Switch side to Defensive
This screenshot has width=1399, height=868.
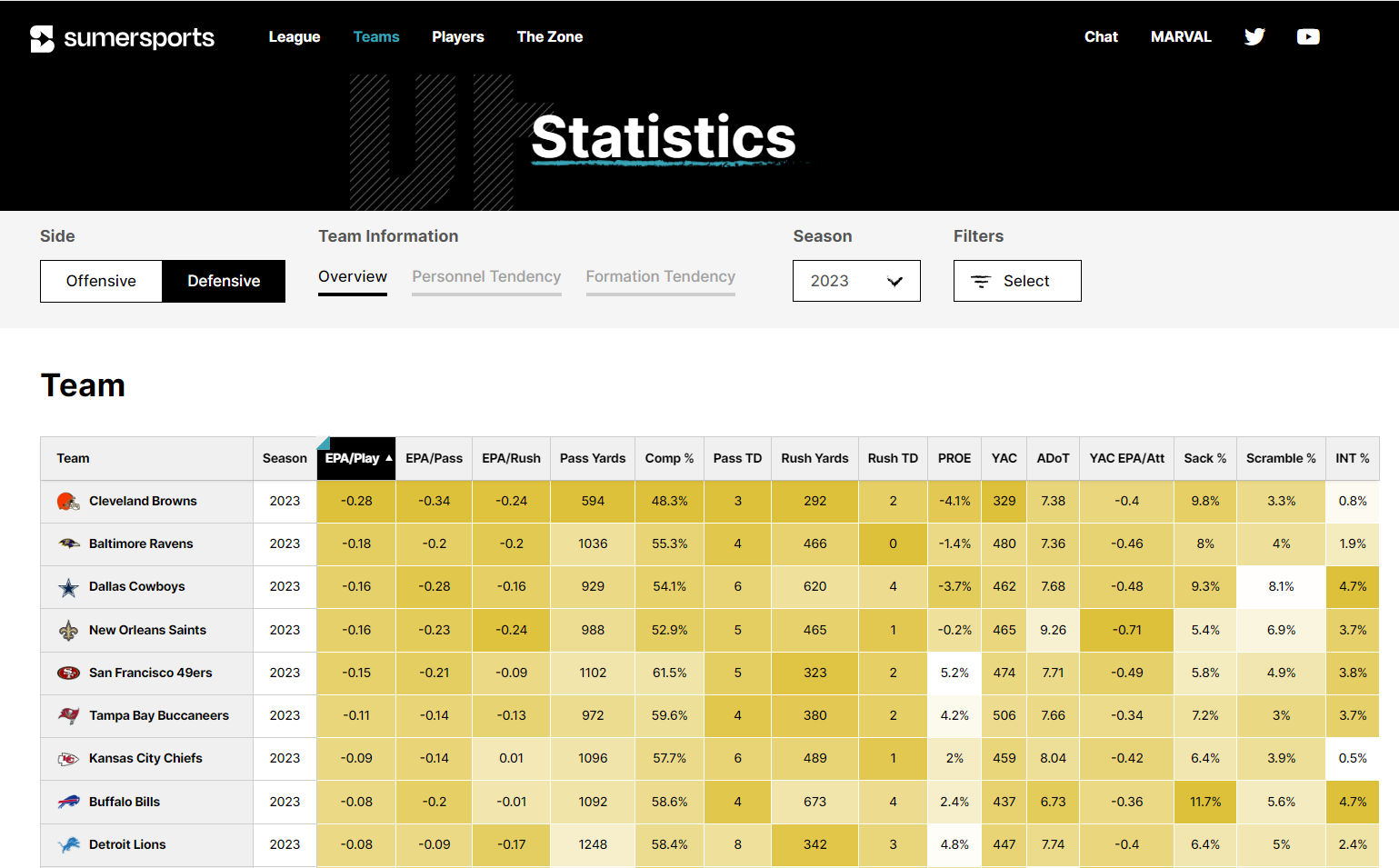click(224, 281)
